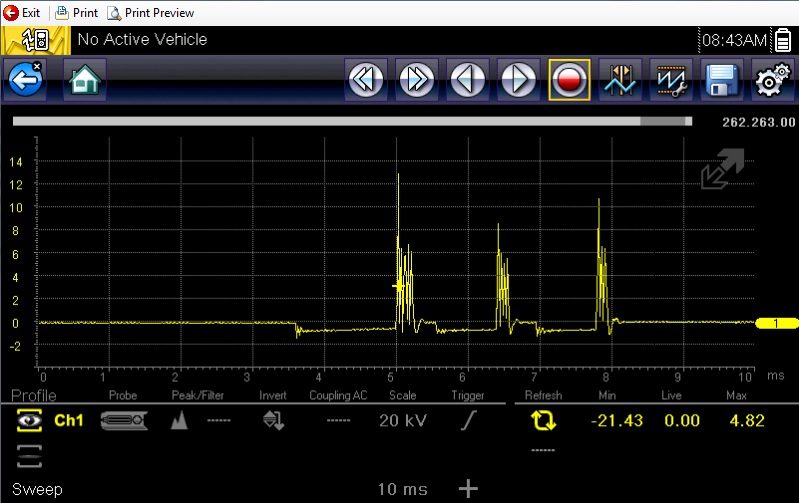Toggle the Invert icon for Ch1
The width and height of the screenshot is (799, 503).
[x=274, y=420]
